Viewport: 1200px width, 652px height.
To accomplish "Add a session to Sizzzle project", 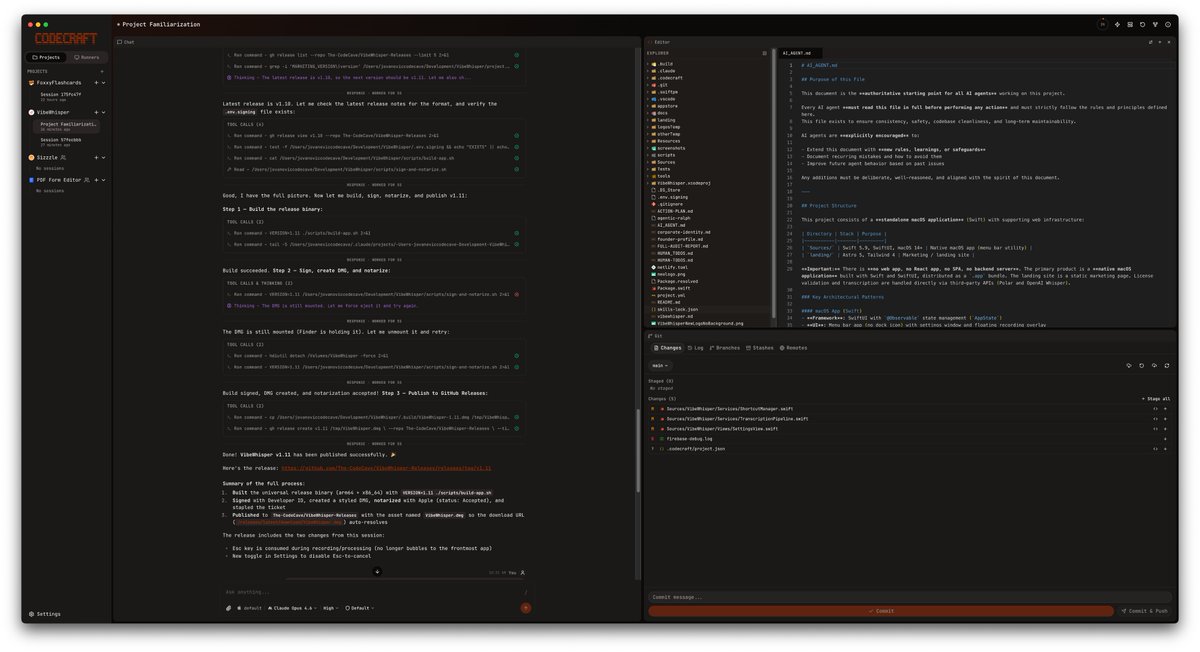I will [96, 157].
